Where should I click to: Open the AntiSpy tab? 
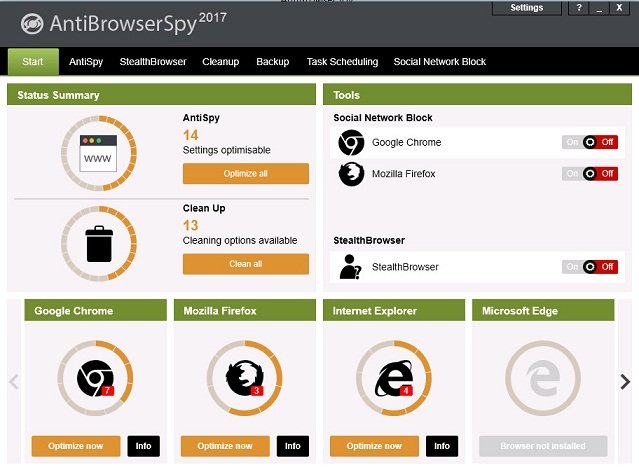pos(86,62)
